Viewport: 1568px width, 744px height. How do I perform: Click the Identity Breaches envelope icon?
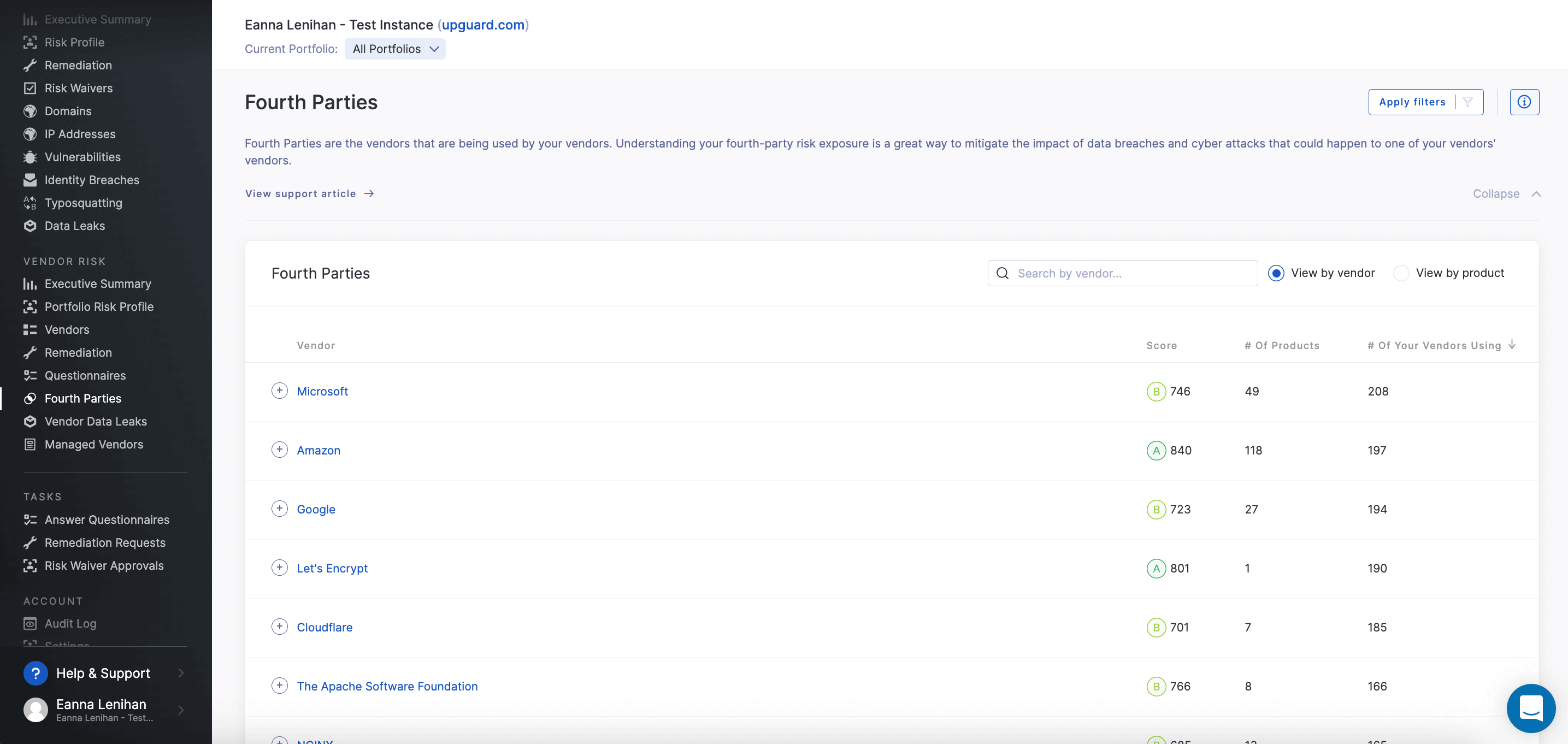tap(30, 180)
